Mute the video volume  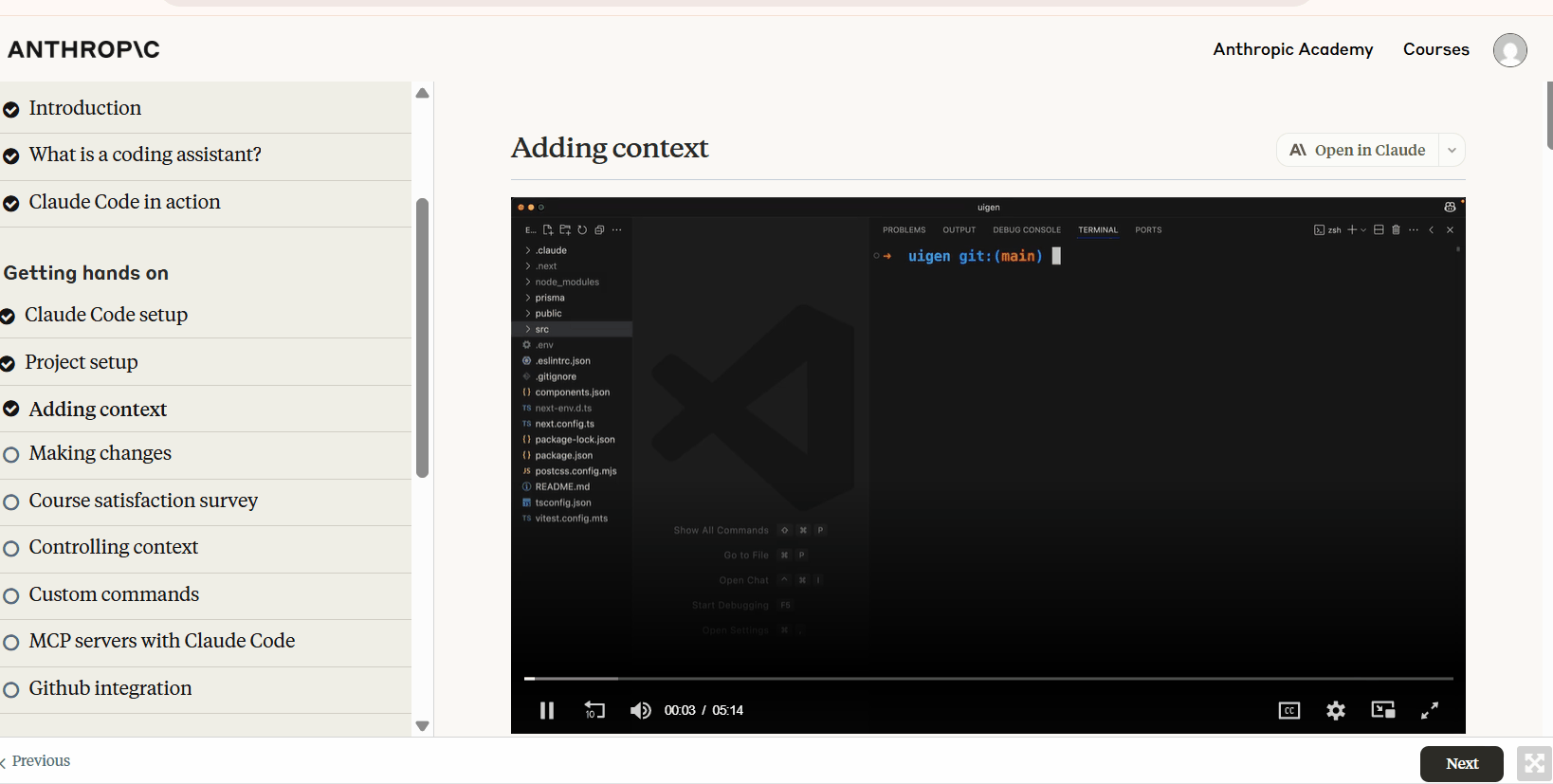point(641,710)
